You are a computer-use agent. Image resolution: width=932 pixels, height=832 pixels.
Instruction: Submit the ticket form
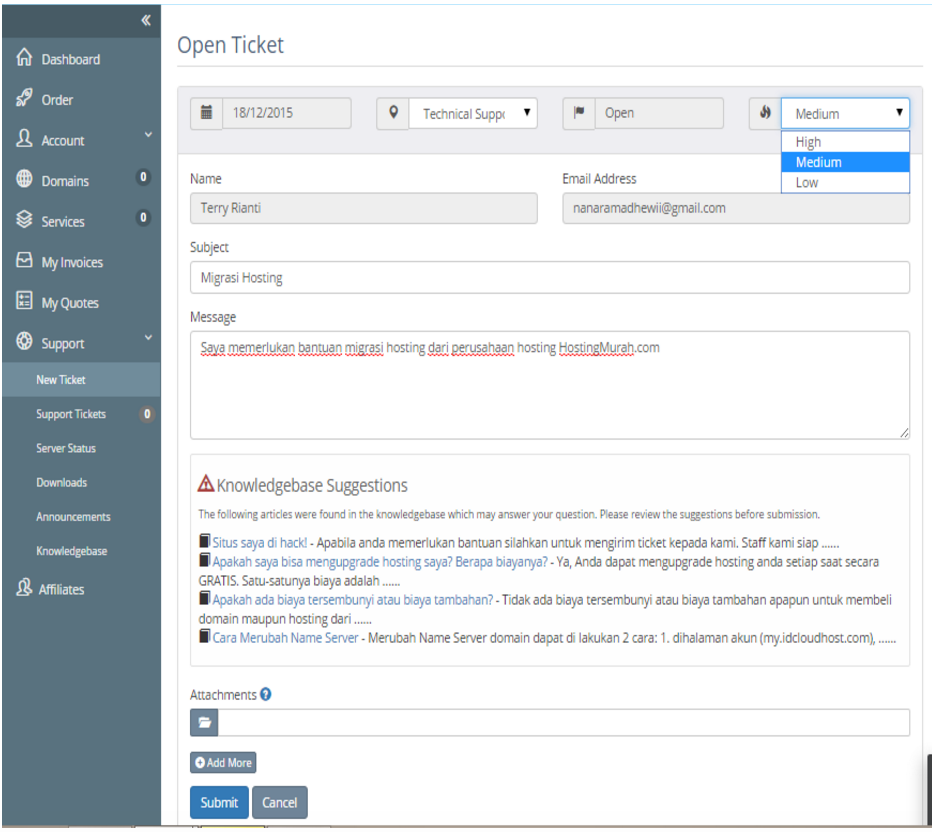[x=218, y=802]
